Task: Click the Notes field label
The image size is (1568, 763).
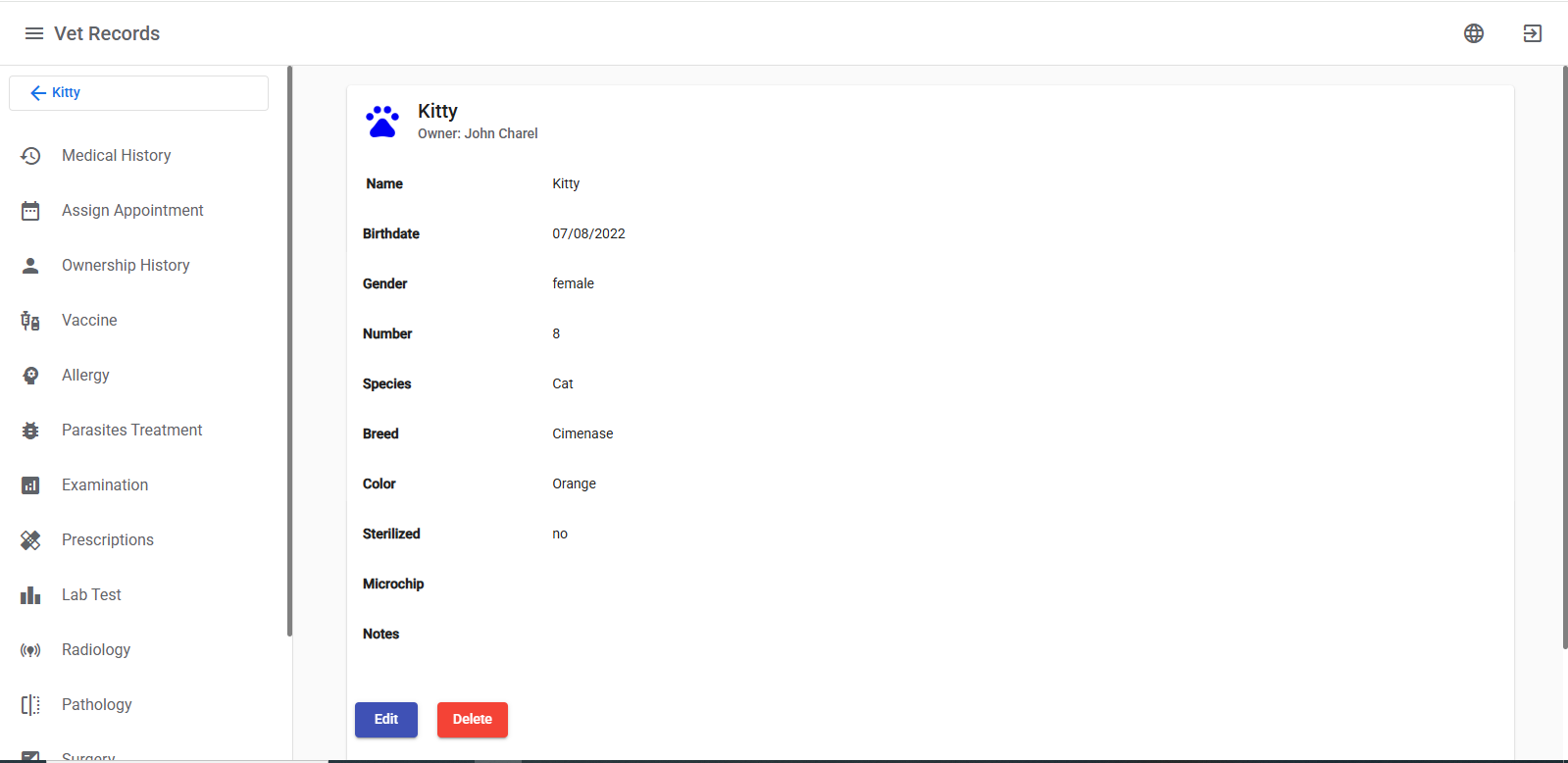Action: (x=380, y=634)
